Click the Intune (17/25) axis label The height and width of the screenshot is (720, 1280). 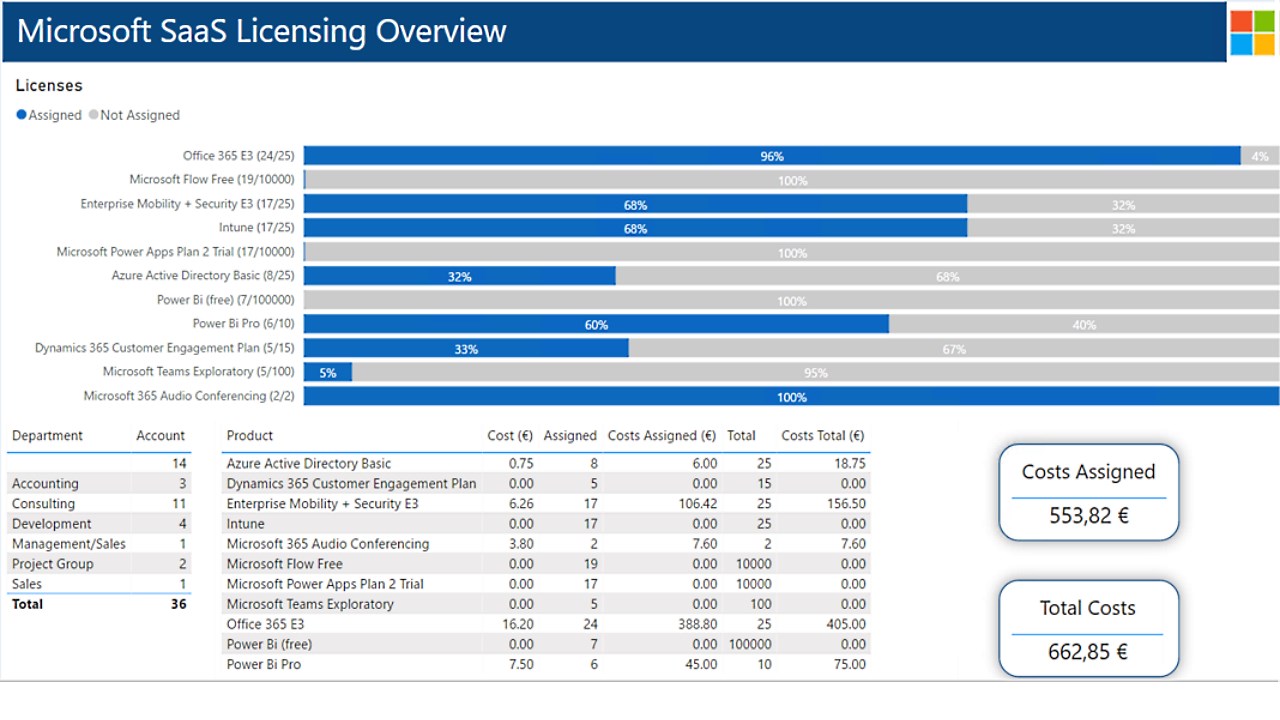[257, 228]
